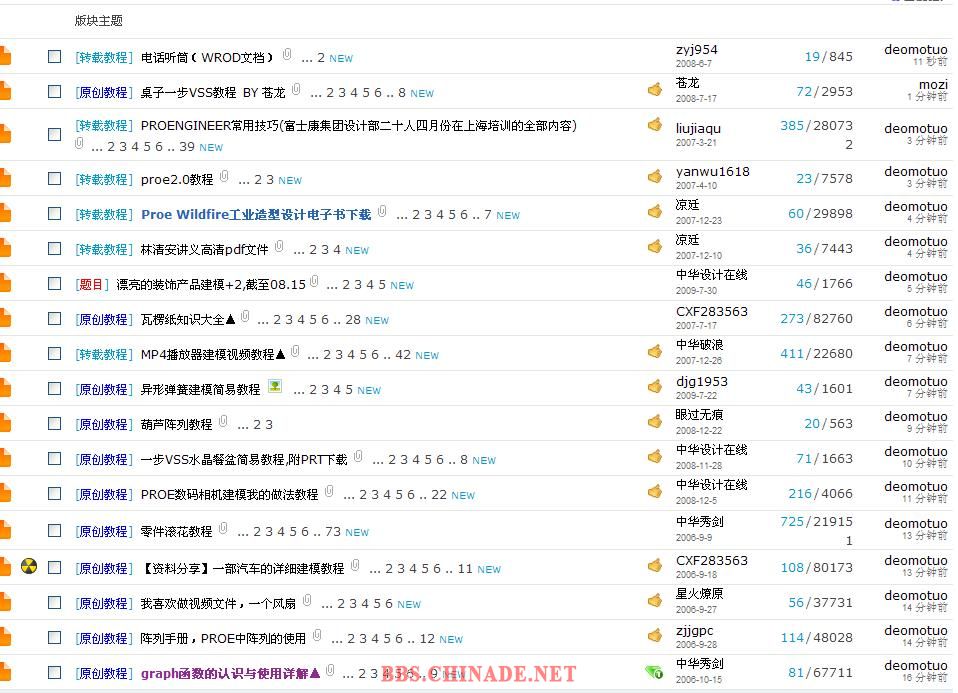Click thumb icon beside 眼过无痕 author
This screenshot has height=693, width=958.
[x=655, y=420]
